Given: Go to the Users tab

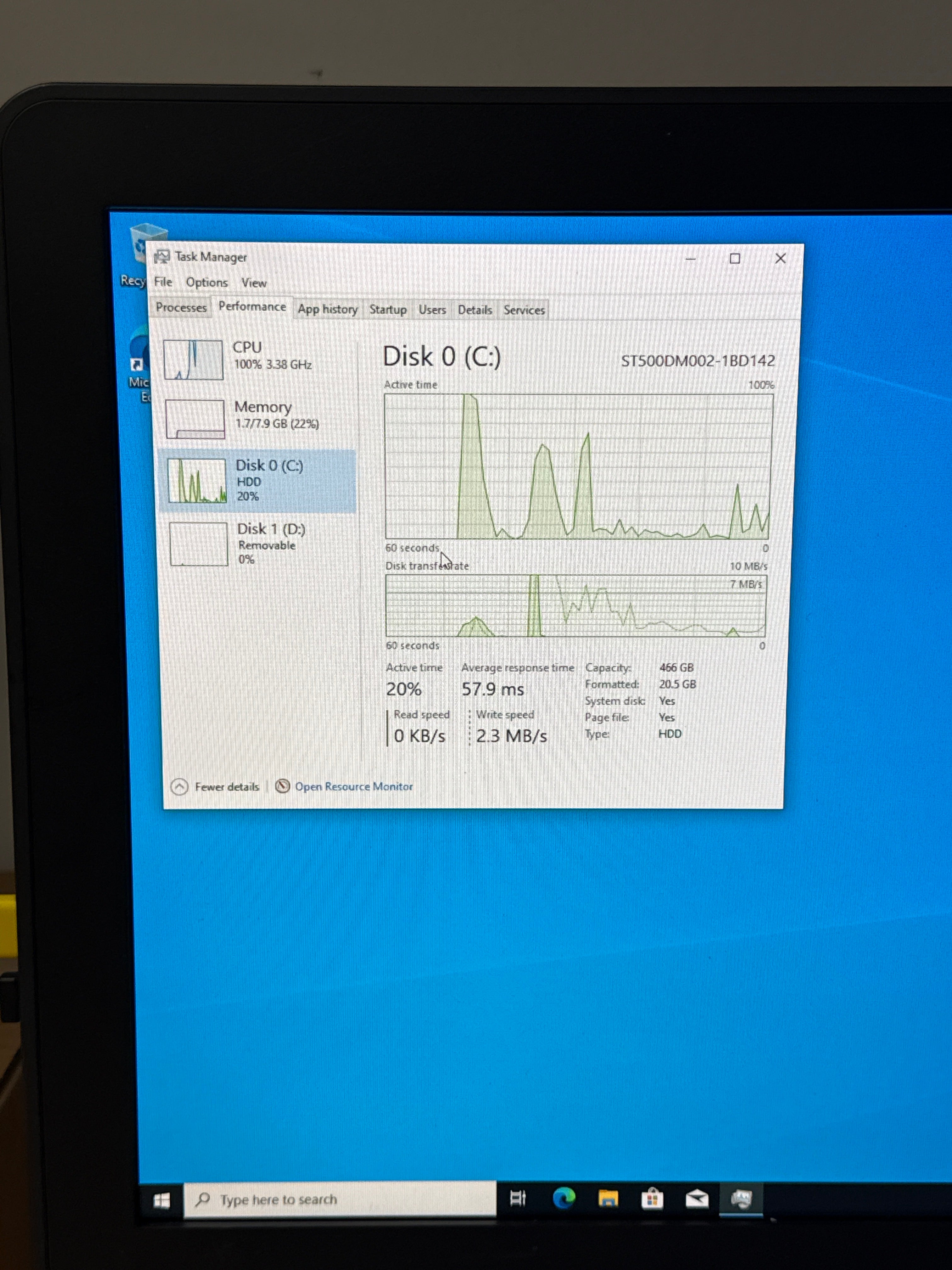Looking at the screenshot, I should (x=432, y=310).
